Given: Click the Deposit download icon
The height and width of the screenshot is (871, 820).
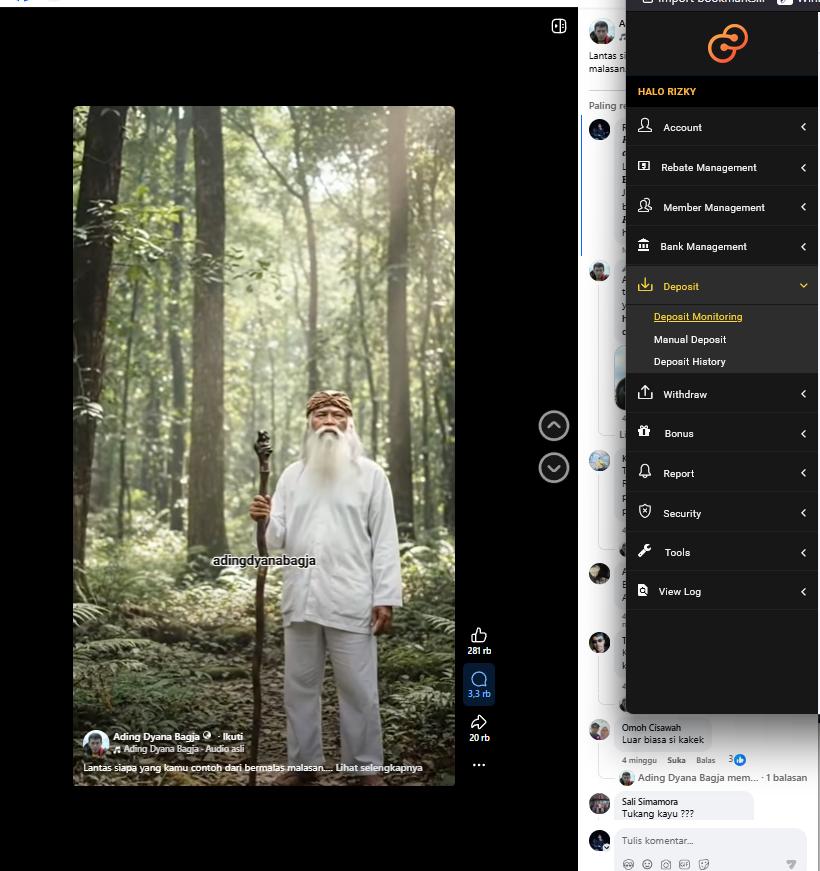Looking at the screenshot, I should tap(645, 285).
